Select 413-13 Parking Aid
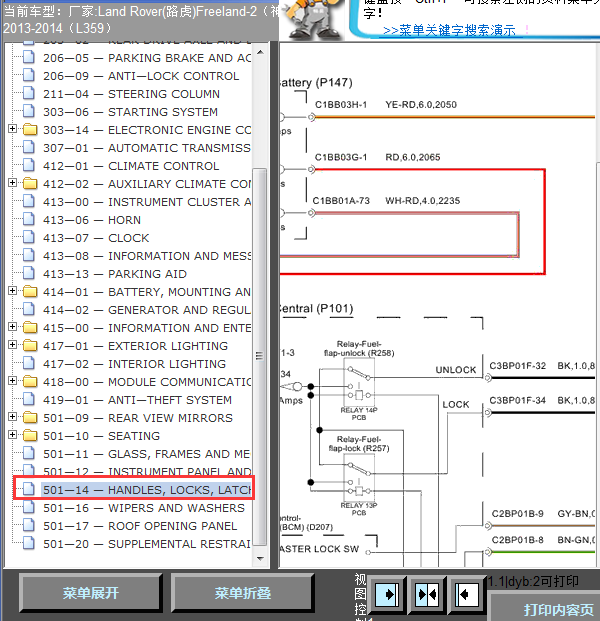Image resolution: width=600 pixels, height=621 pixels. click(115, 274)
